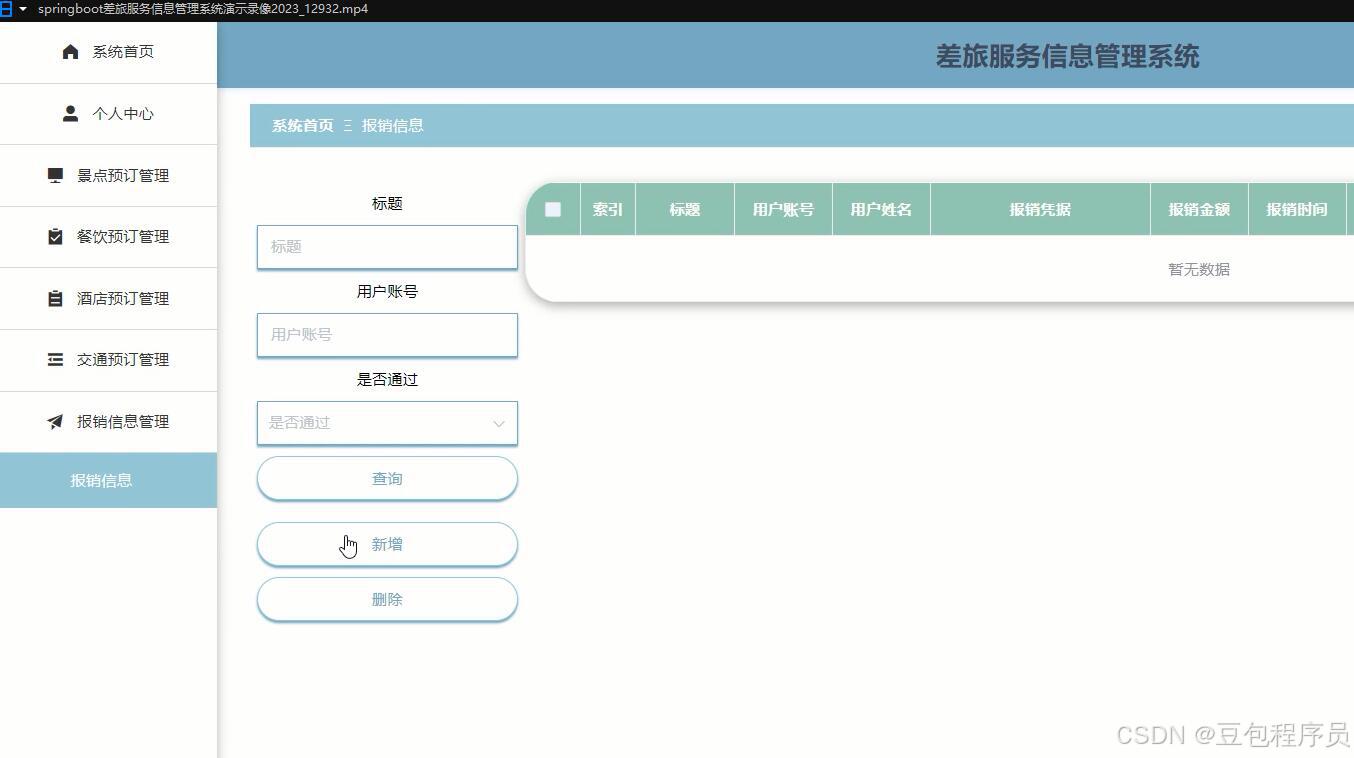
Task: Click the 新增 button to add entry
Action: 387,544
